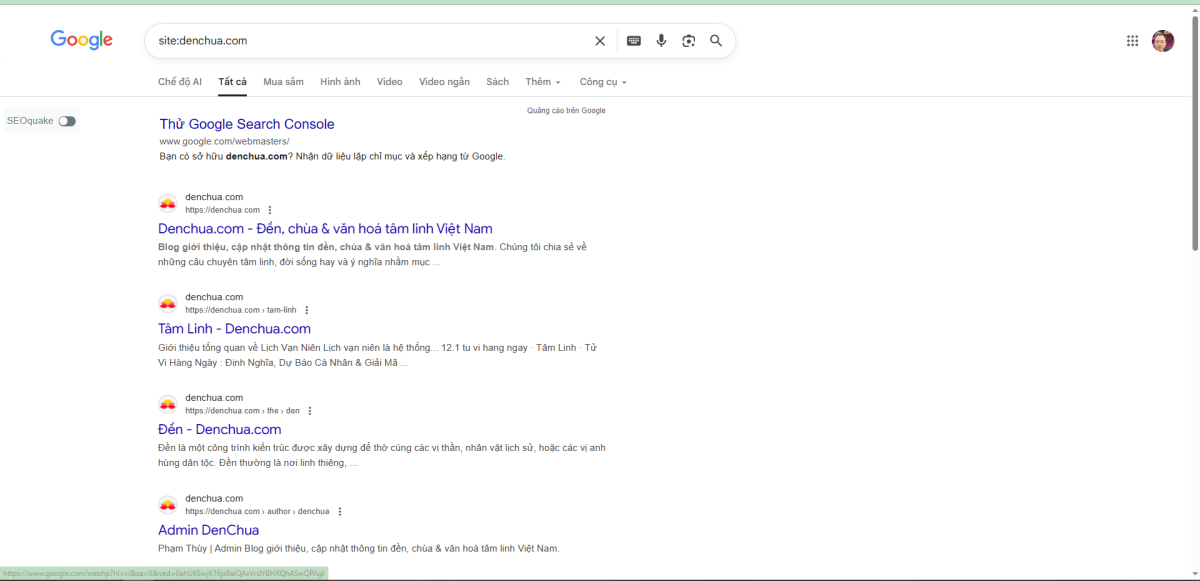Image resolution: width=1200 pixels, height=581 pixels.
Task: Click the magnifier search button
Action: click(716, 41)
